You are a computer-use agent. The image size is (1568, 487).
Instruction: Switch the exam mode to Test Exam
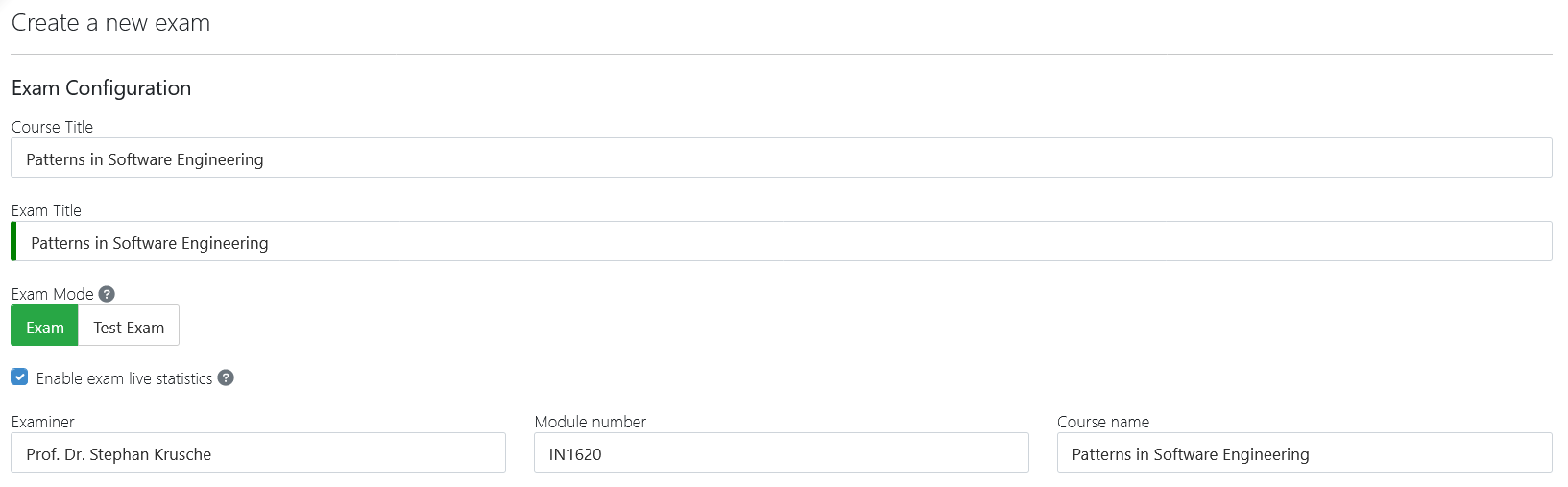[129, 327]
